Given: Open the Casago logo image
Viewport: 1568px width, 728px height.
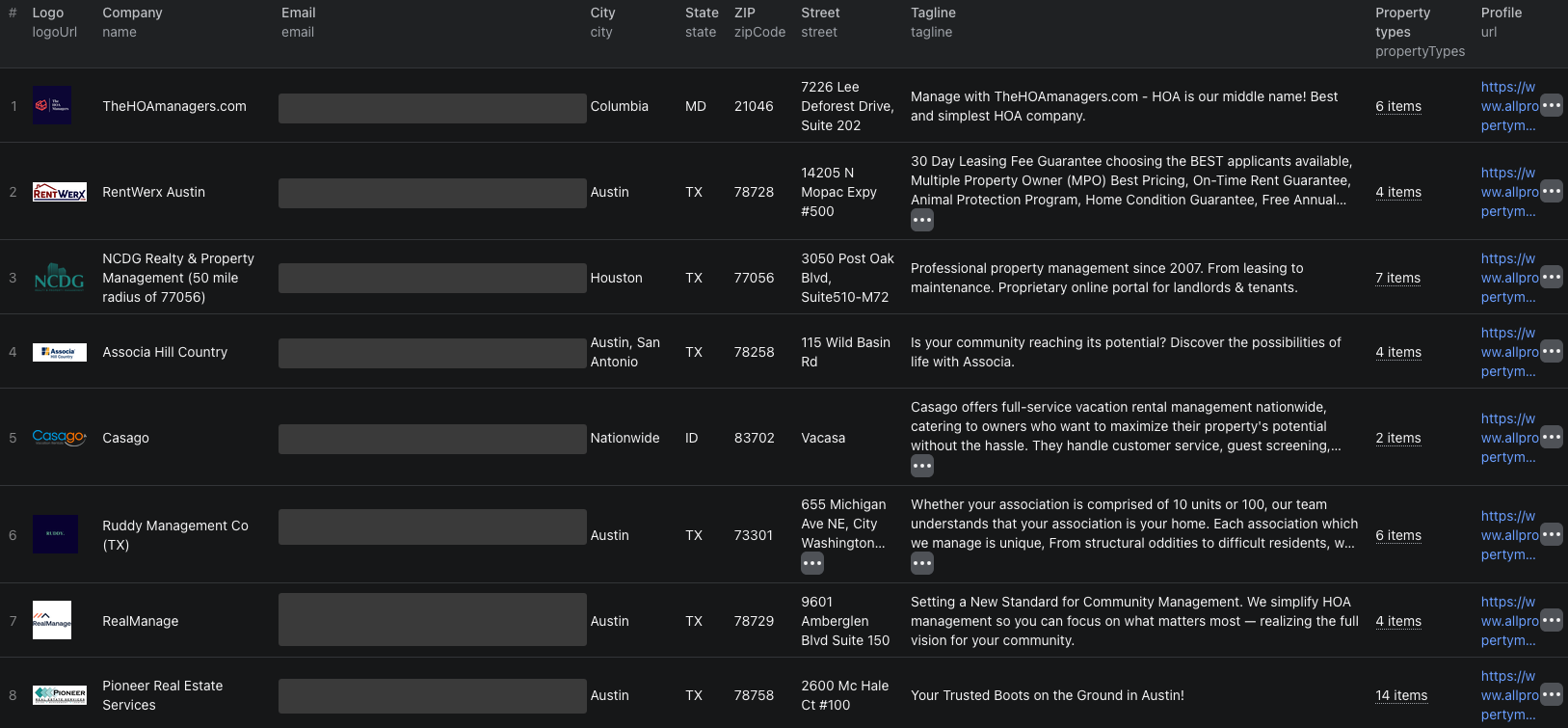Looking at the screenshot, I should click(60, 438).
